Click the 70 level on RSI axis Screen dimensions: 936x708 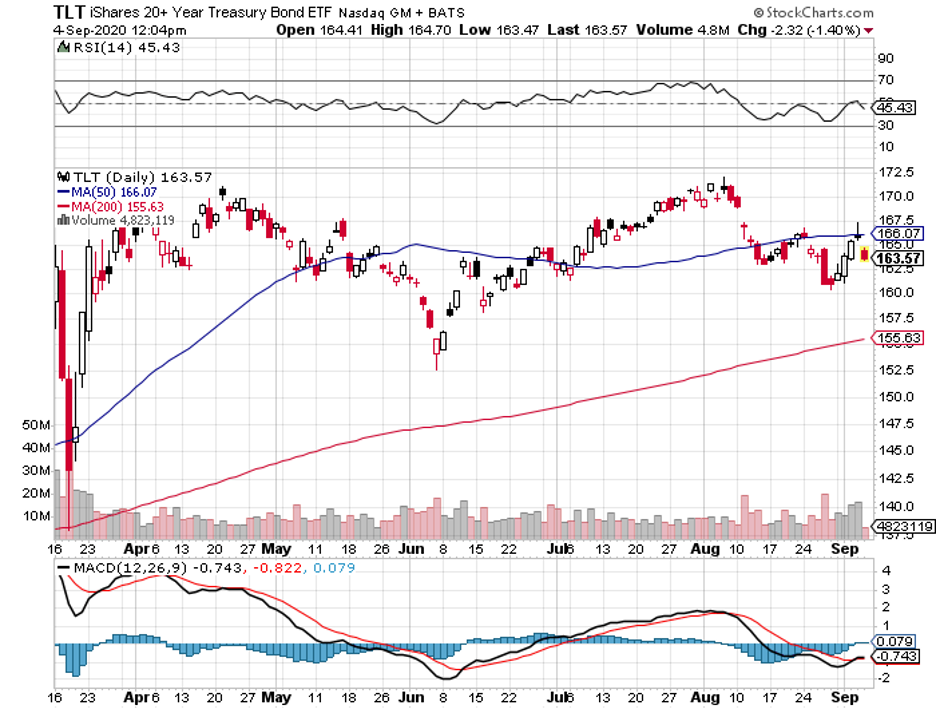886,80
